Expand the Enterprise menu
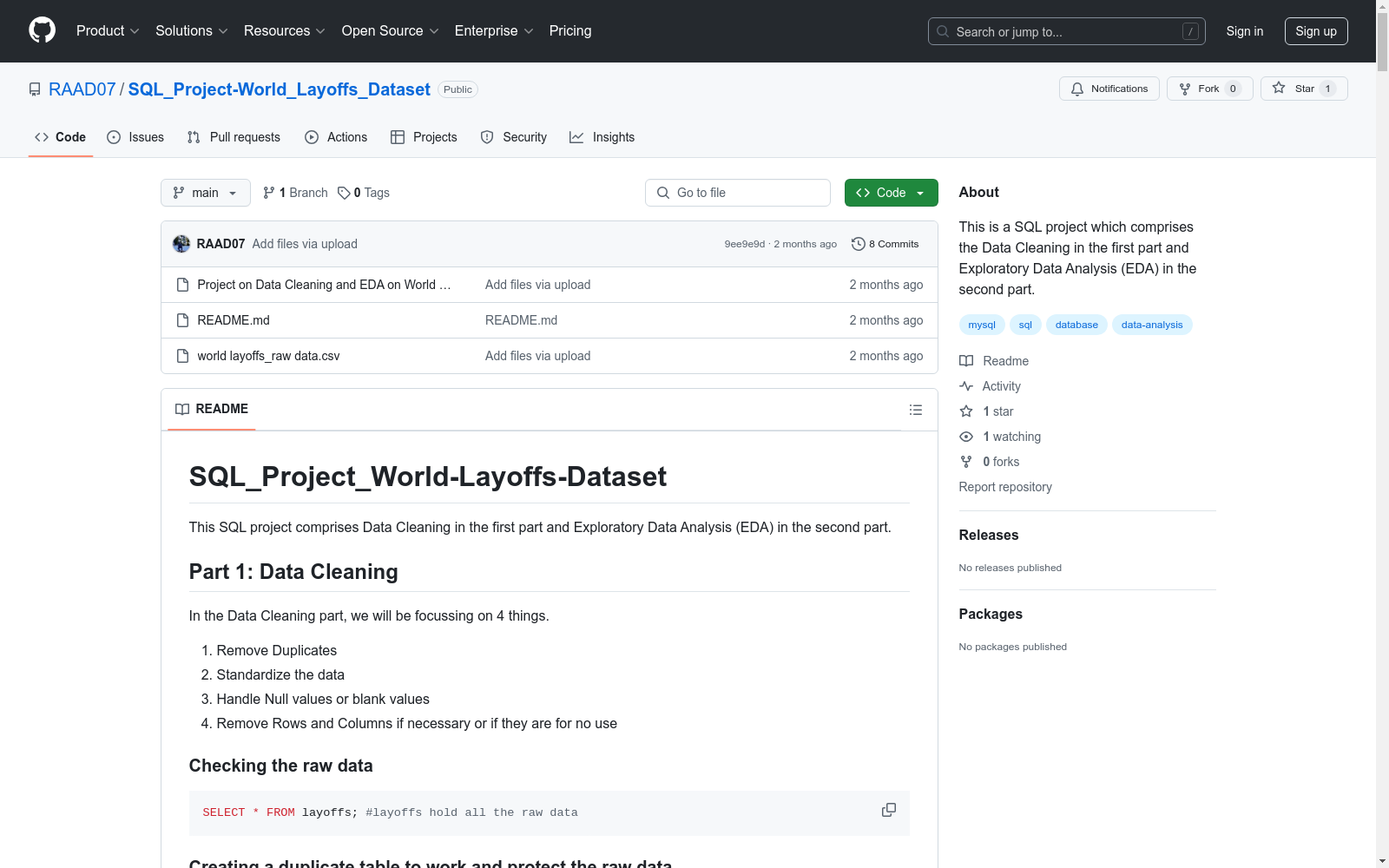The image size is (1389, 868). point(494,30)
